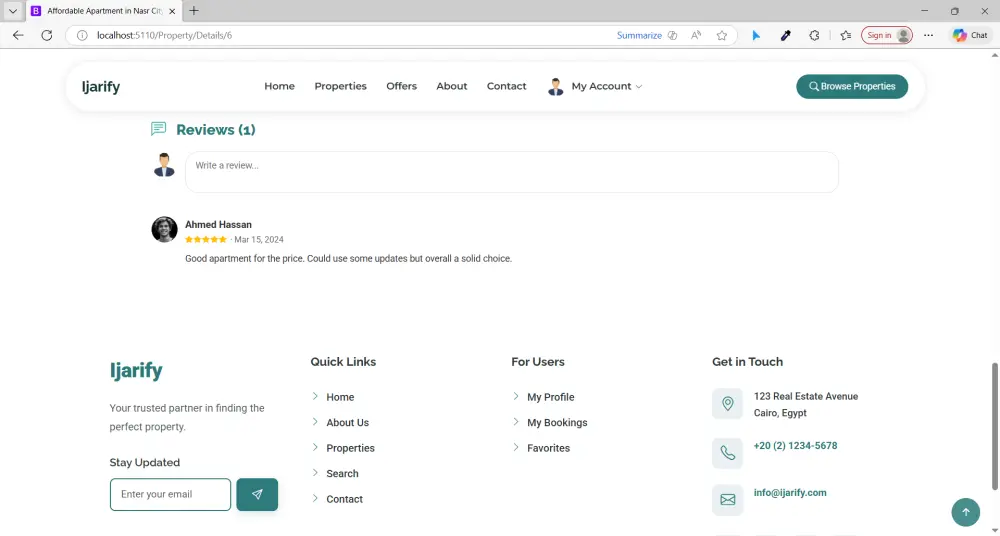Click the info@ijarify.com email link
Image resolution: width=1000 pixels, height=536 pixels.
790,493
